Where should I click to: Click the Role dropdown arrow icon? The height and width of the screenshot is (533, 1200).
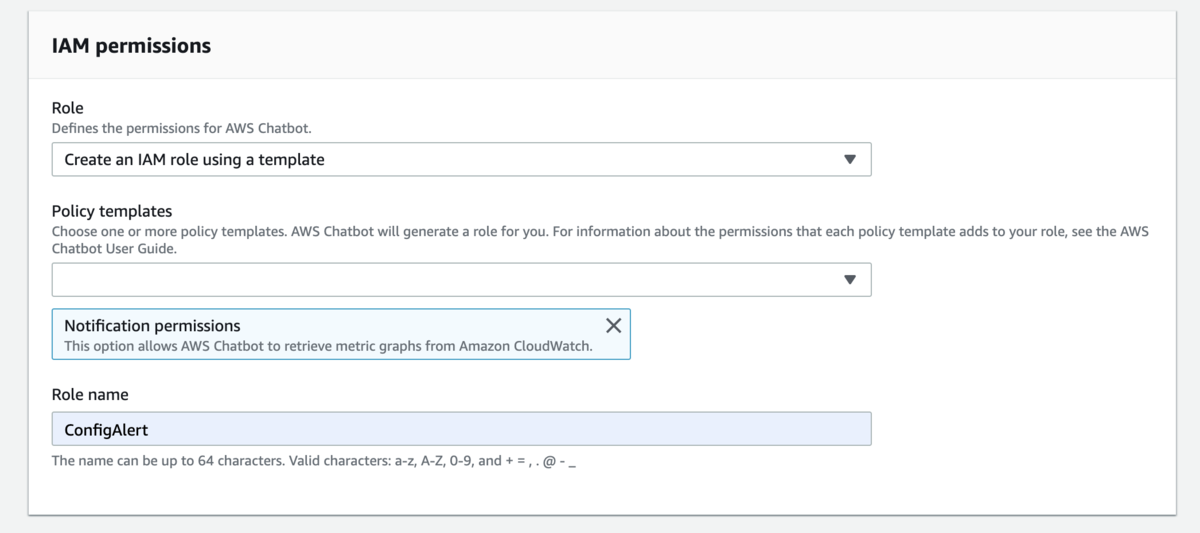click(x=850, y=160)
